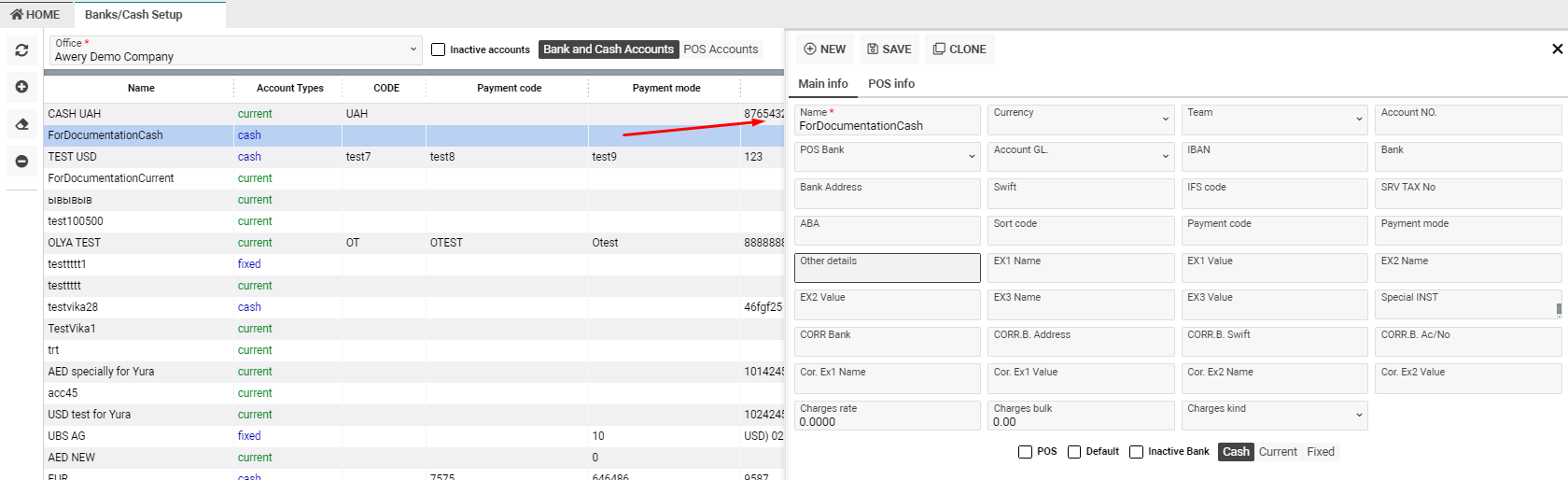Tick the Default checkbox

1074,452
